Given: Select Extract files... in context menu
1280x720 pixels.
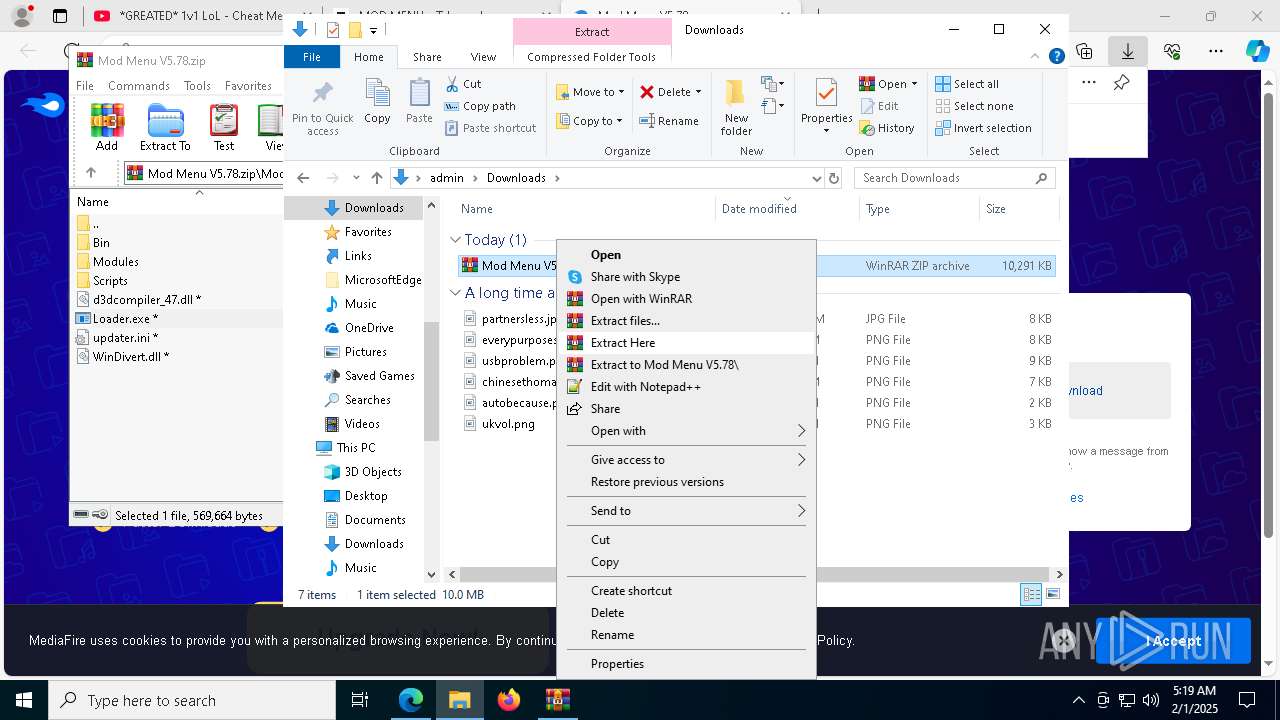Looking at the screenshot, I should tap(686, 321).
